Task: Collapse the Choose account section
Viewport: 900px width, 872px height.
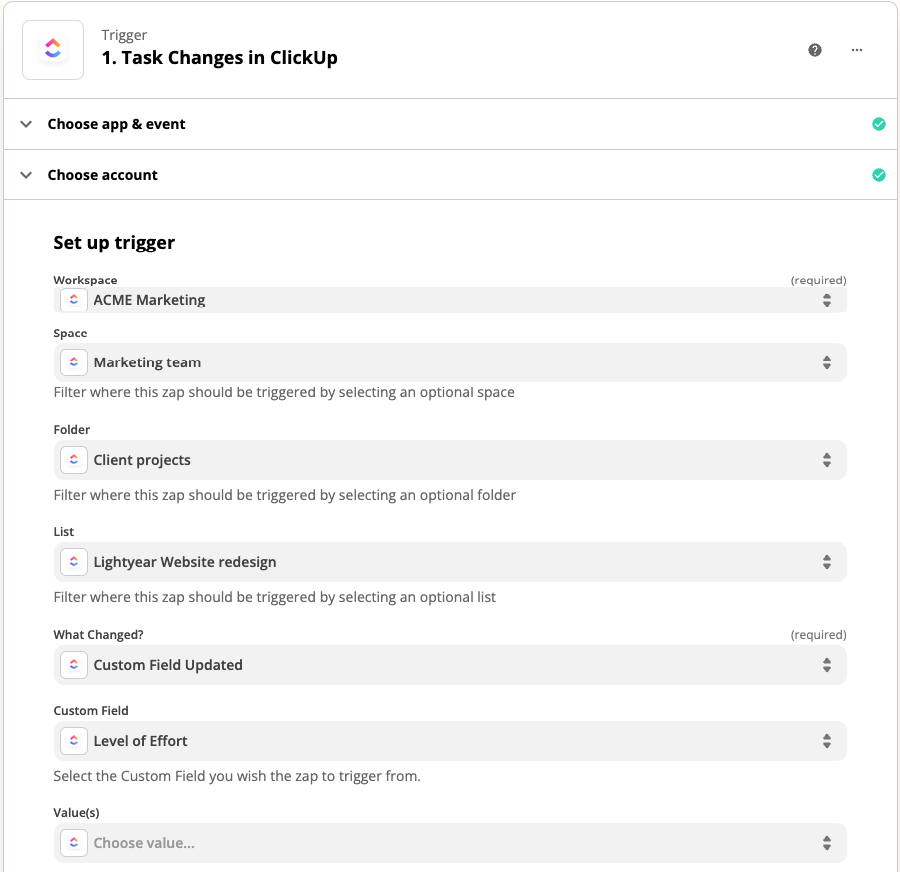Action: (26, 174)
